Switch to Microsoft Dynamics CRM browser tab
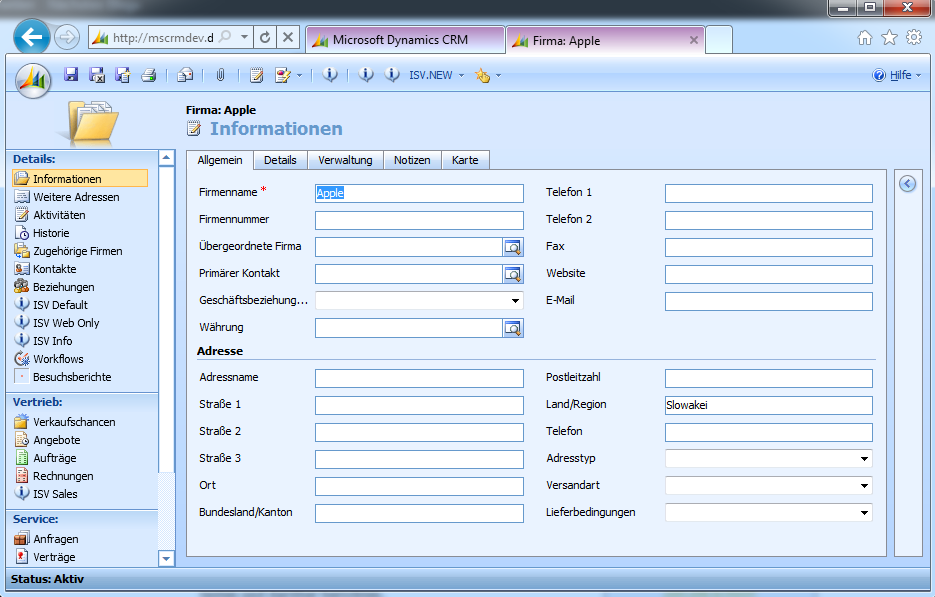This screenshot has width=935, height=597. 405,40
